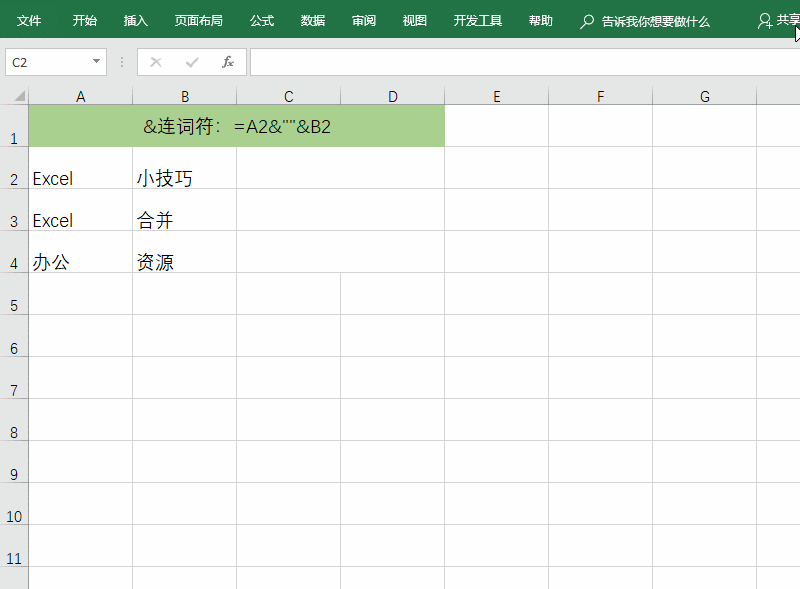This screenshot has height=589, width=800.
Task: Open the 文件 menu tab
Action: (29, 20)
